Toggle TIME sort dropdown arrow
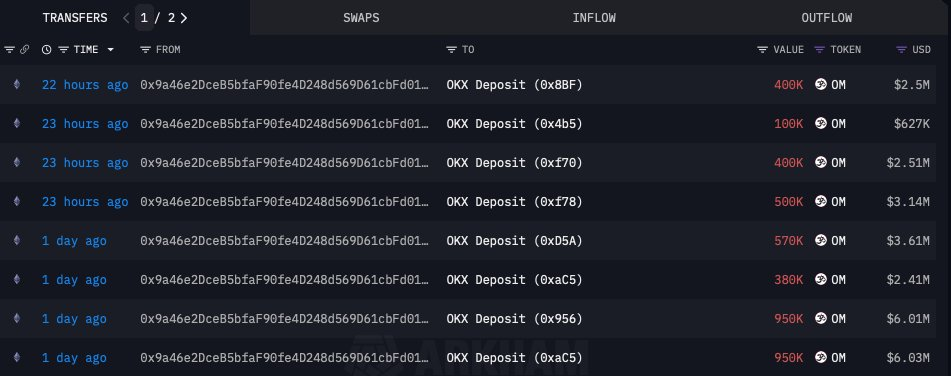Screen dimensions: 951x376 [x=110, y=50]
